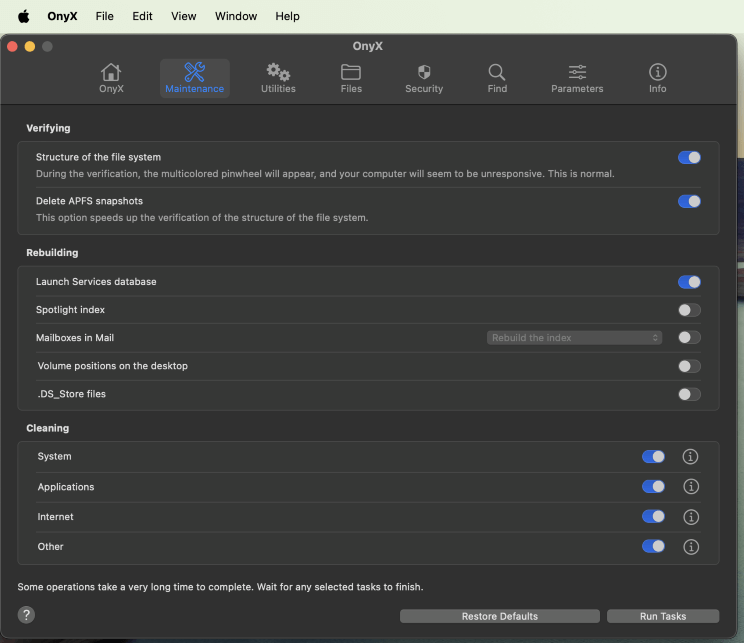Enable Mailboxes in Mail toggle

click(x=689, y=337)
